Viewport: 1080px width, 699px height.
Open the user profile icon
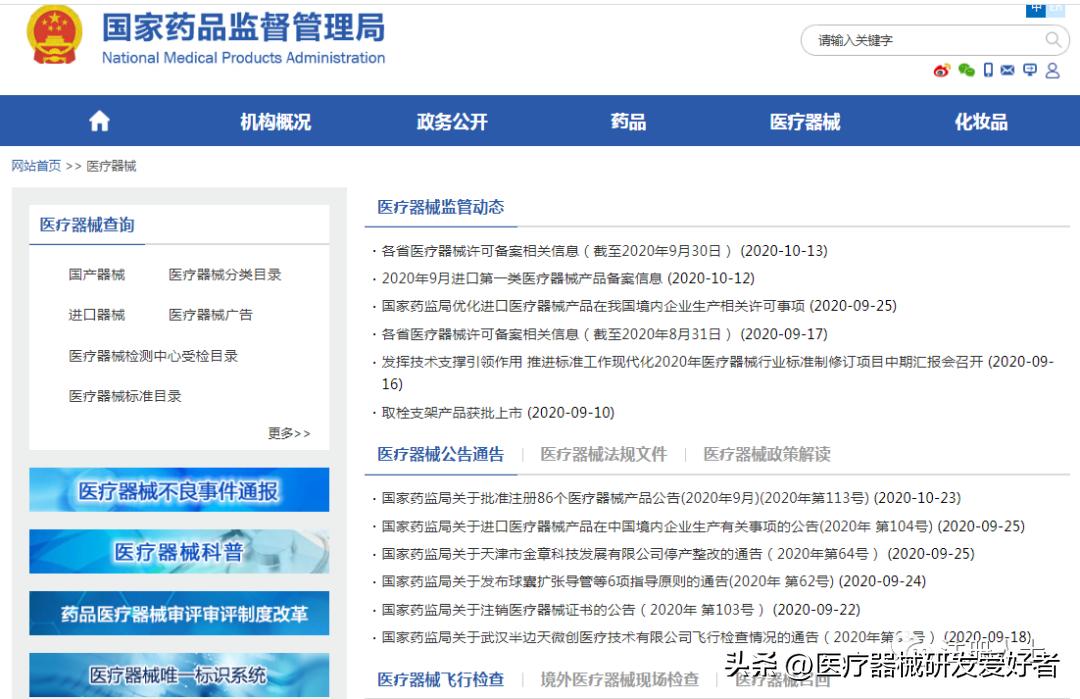[1053, 70]
